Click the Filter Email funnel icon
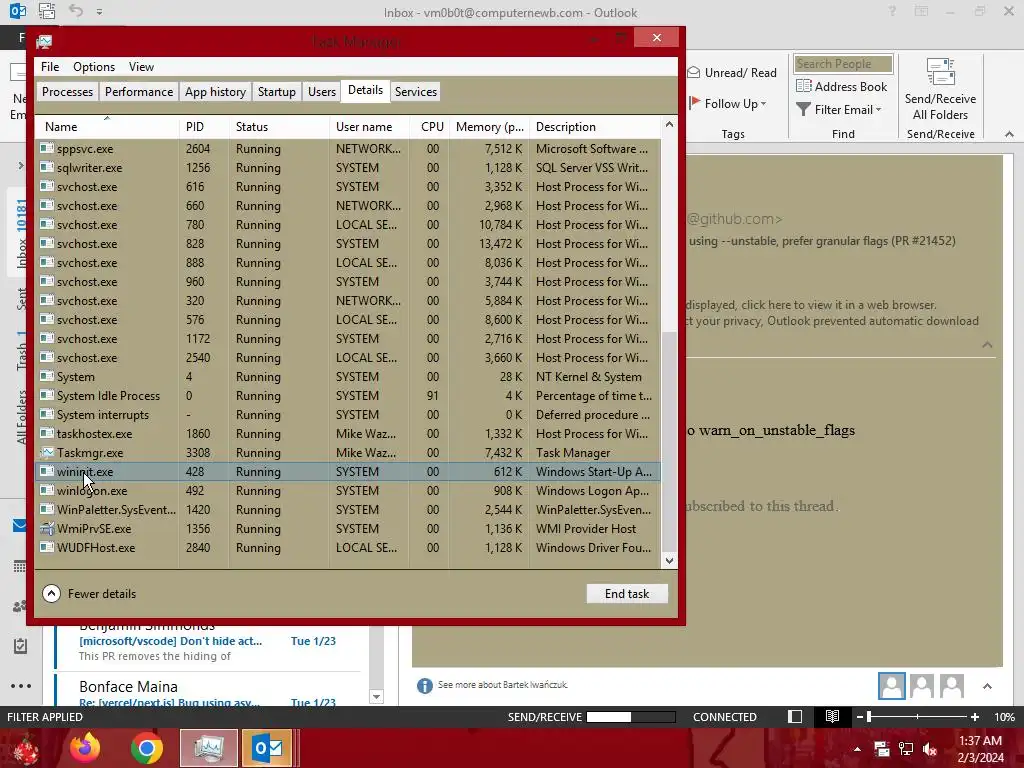Image resolution: width=1024 pixels, height=768 pixels. coord(803,110)
